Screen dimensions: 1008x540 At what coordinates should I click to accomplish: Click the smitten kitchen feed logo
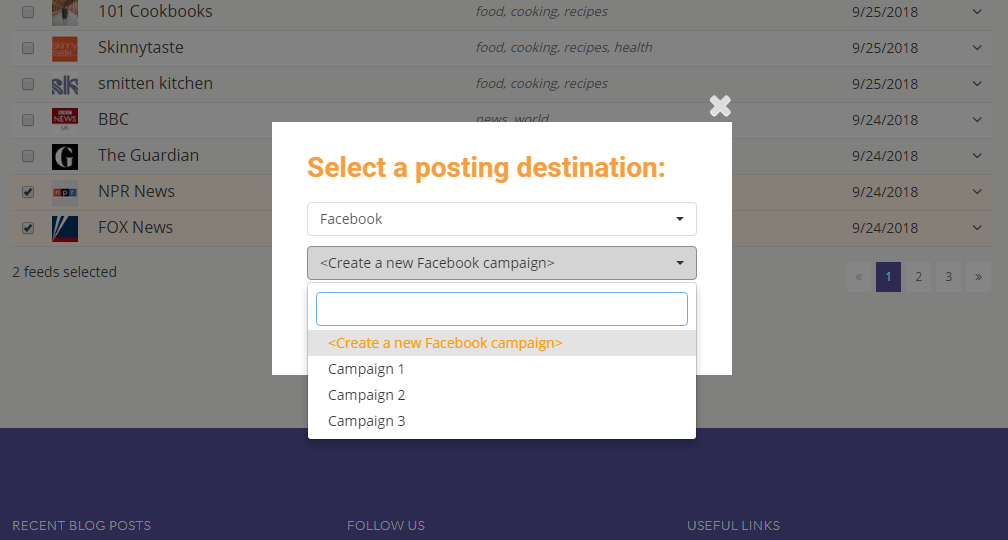pyautogui.click(x=65, y=84)
